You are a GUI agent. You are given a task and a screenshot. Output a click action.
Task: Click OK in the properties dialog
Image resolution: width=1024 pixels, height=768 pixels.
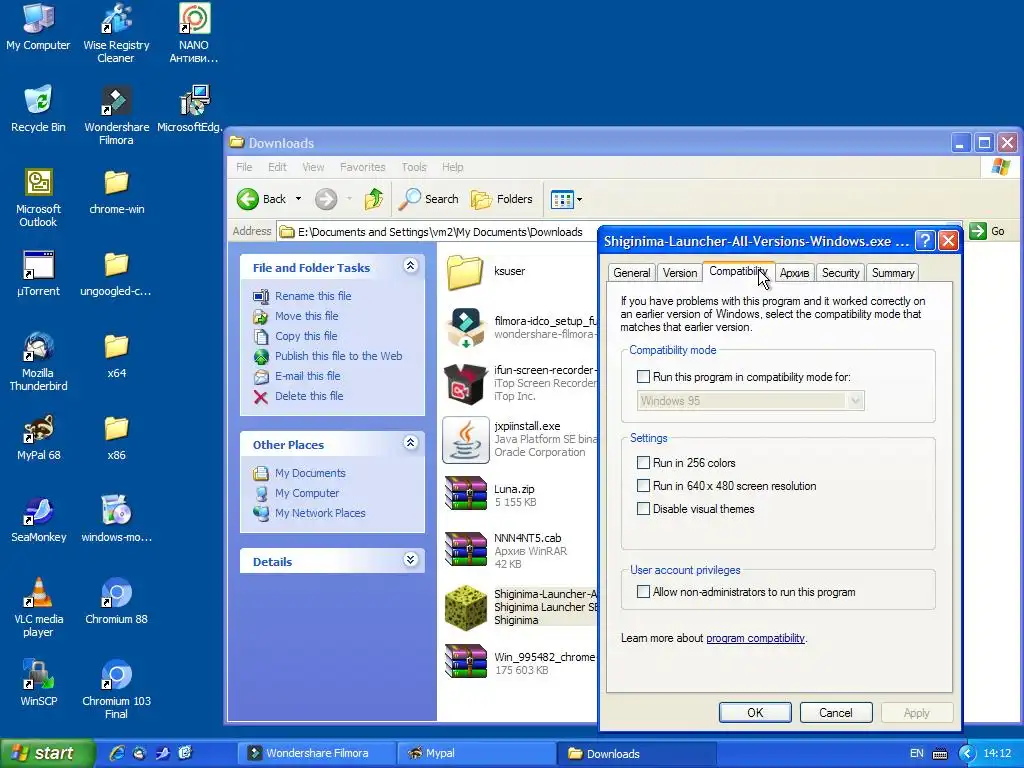pos(755,712)
